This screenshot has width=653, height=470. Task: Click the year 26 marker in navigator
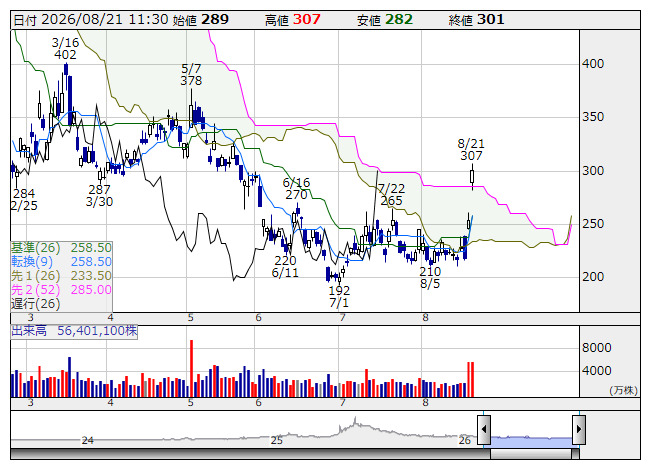pyautogui.click(x=465, y=440)
